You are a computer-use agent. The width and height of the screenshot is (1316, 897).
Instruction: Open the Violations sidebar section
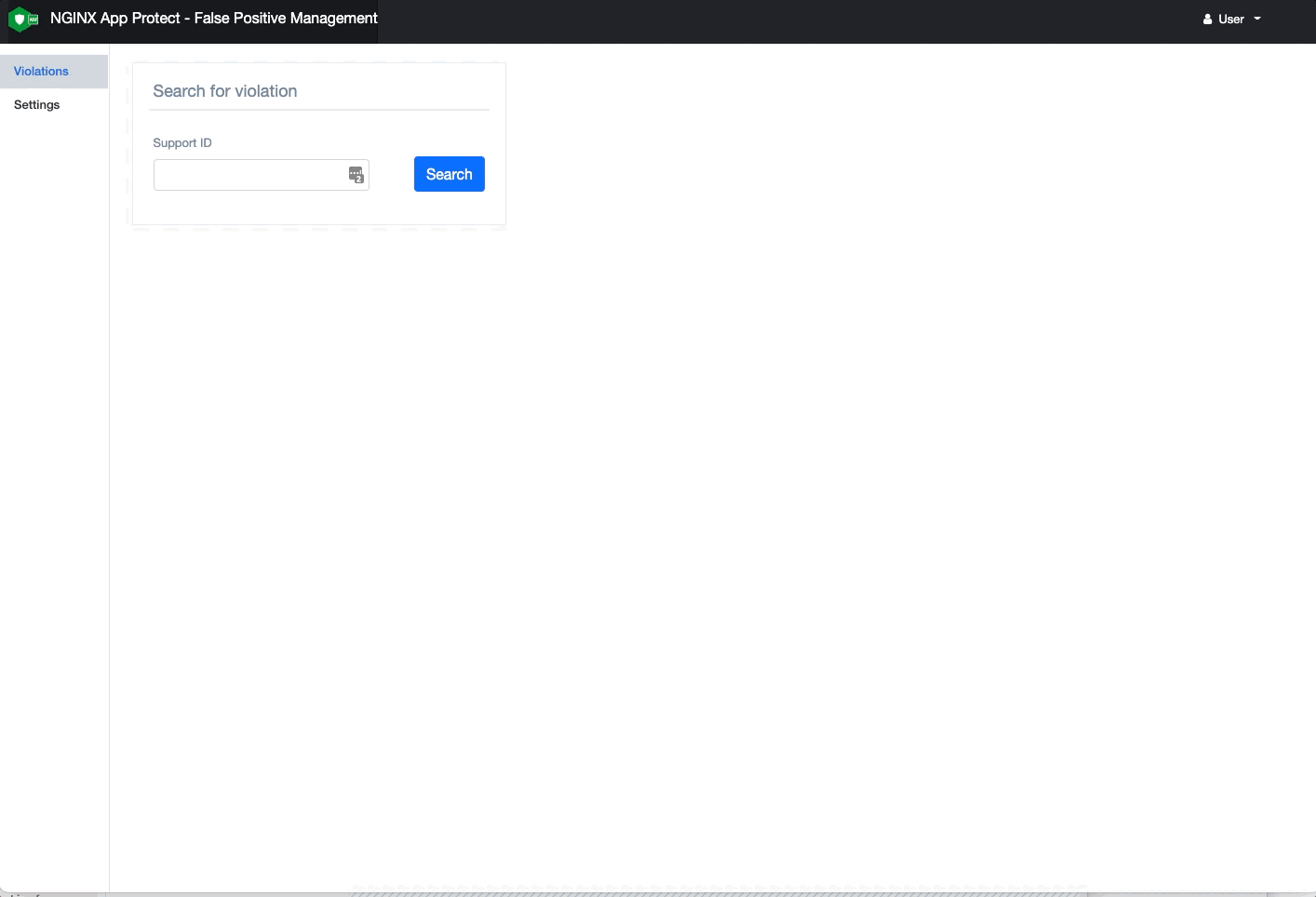[54, 72]
